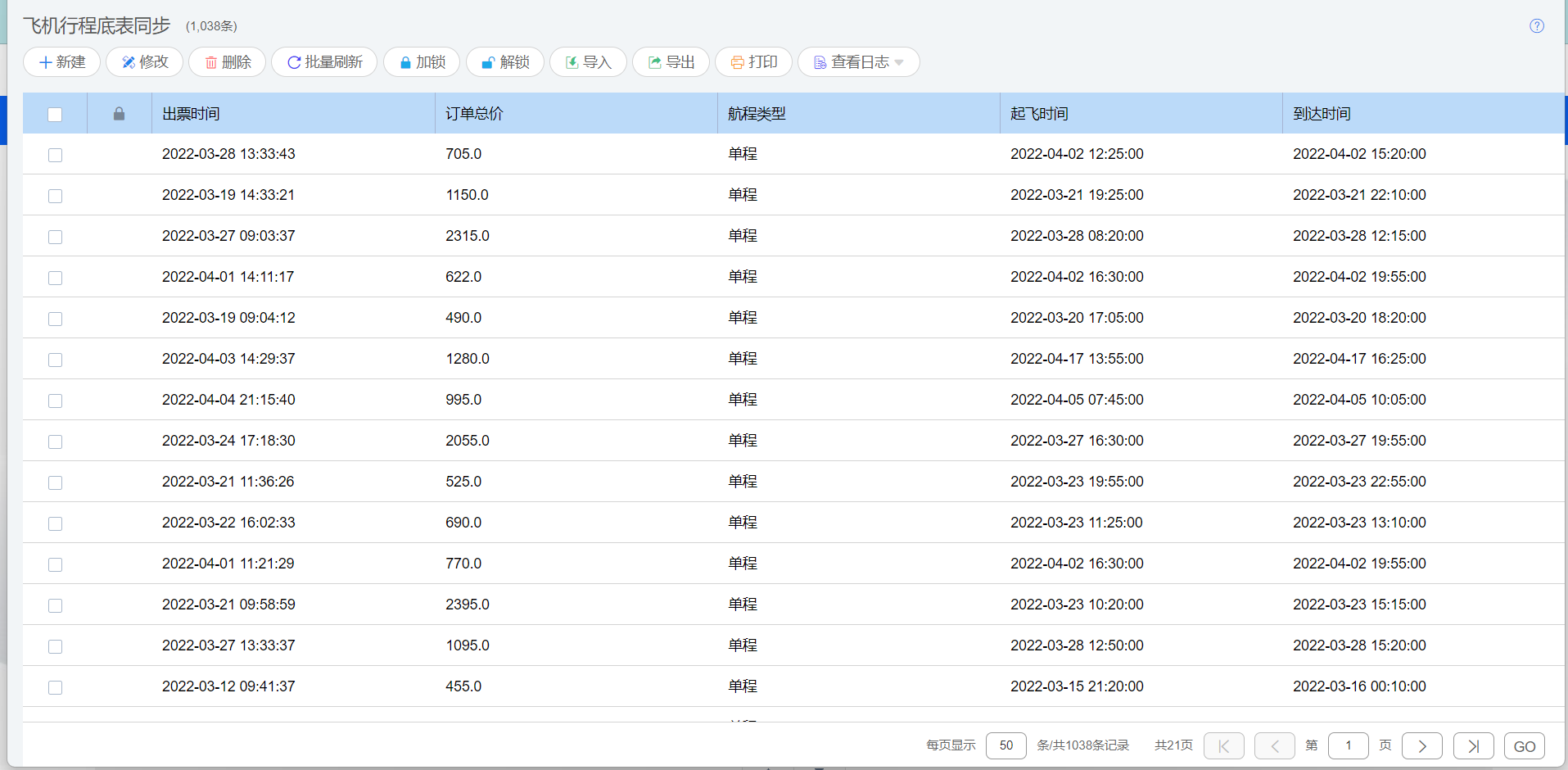Viewport: 1568px width, 770px height.
Task: Click the 修改 (edit) toolbar button
Action: (x=144, y=62)
